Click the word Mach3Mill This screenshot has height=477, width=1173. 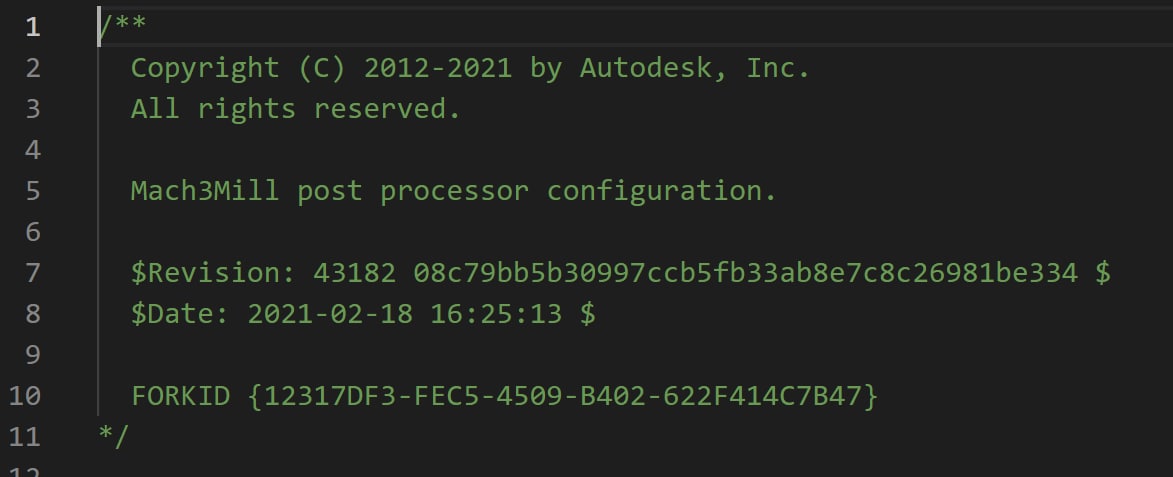click(x=205, y=191)
